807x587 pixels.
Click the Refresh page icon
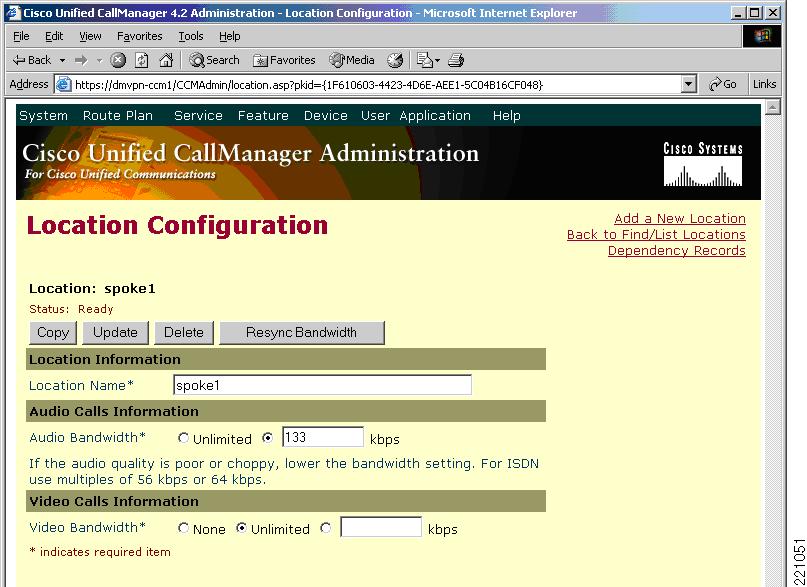(x=142, y=60)
